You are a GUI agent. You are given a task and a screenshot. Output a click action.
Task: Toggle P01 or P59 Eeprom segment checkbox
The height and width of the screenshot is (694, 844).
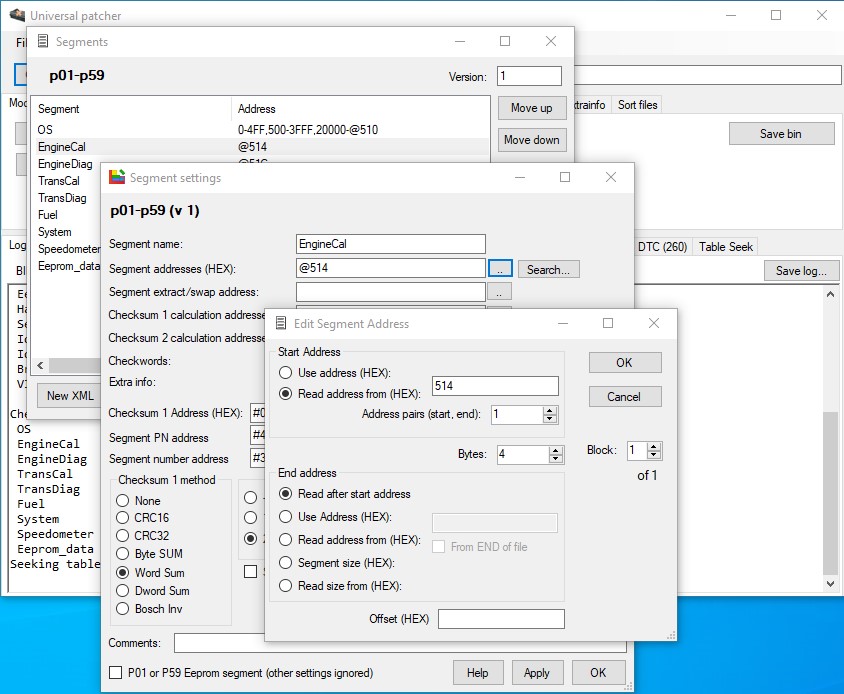115,672
